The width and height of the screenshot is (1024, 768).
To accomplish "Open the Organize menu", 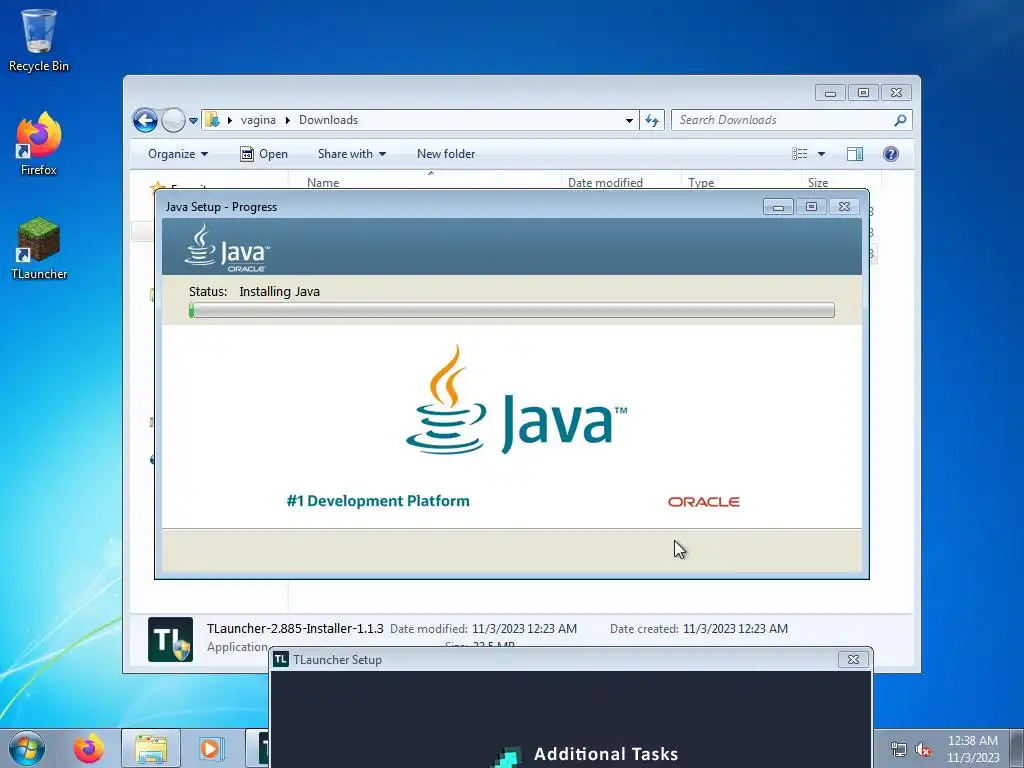I will click(x=178, y=154).
